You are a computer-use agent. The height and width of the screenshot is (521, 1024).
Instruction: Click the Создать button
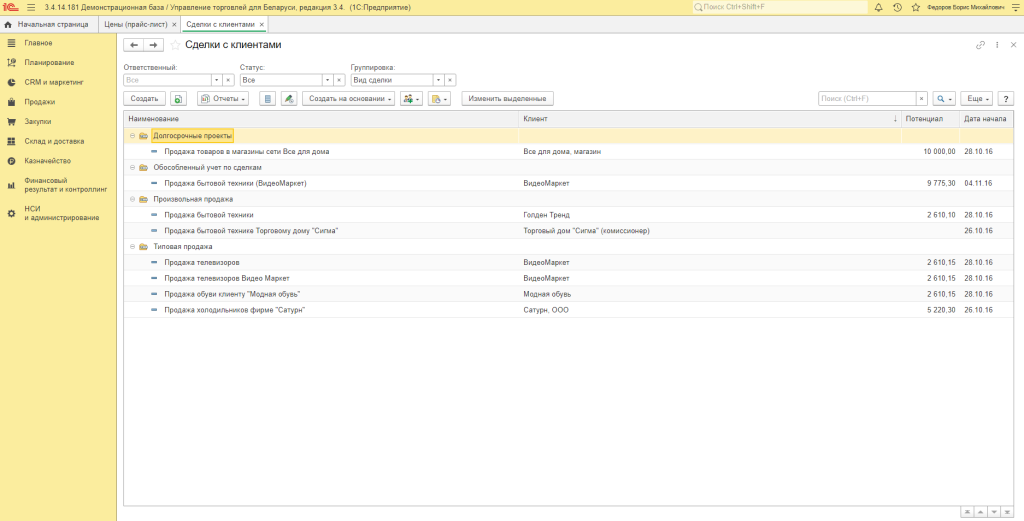(144, 99)
